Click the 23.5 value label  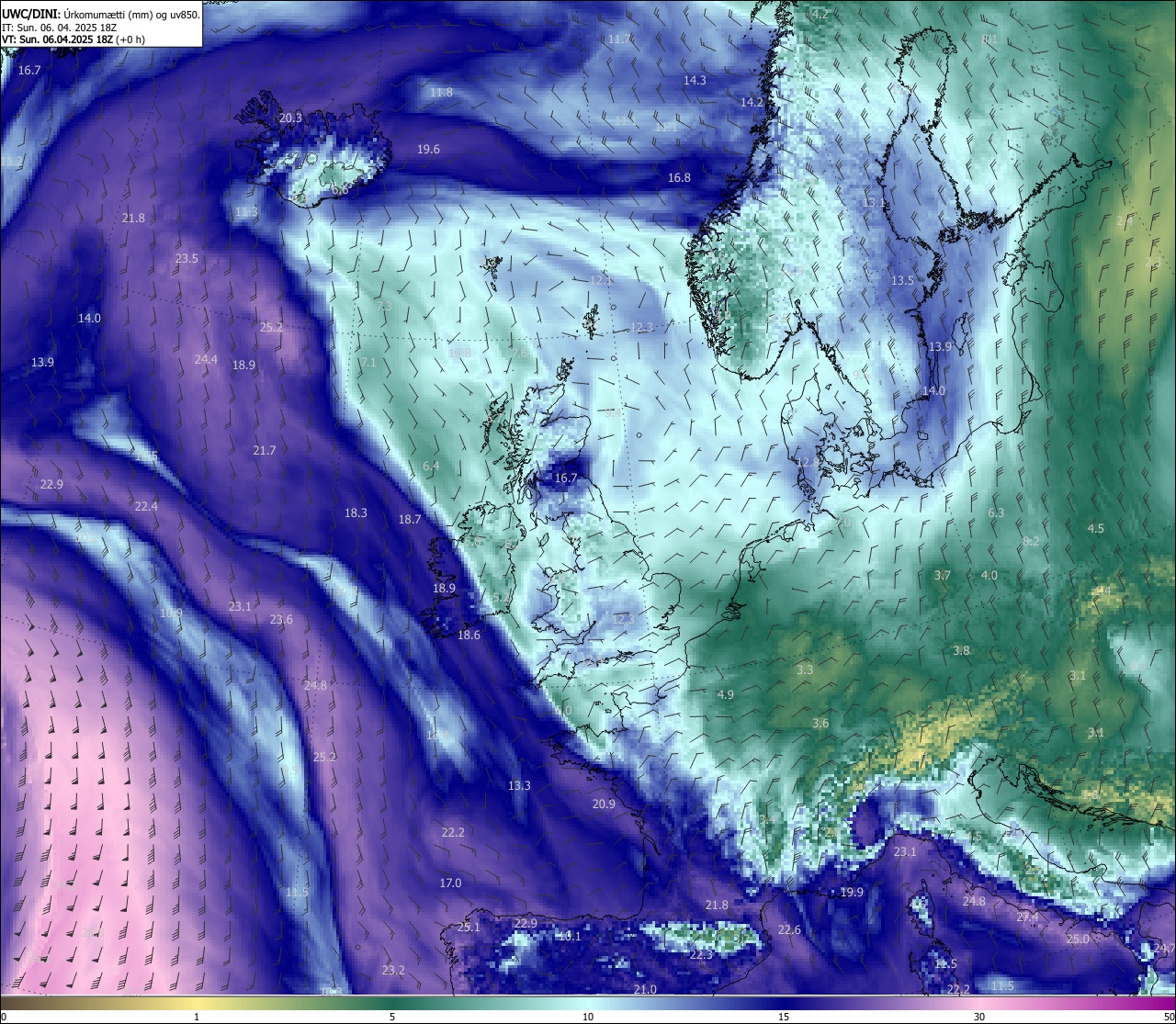187,259
